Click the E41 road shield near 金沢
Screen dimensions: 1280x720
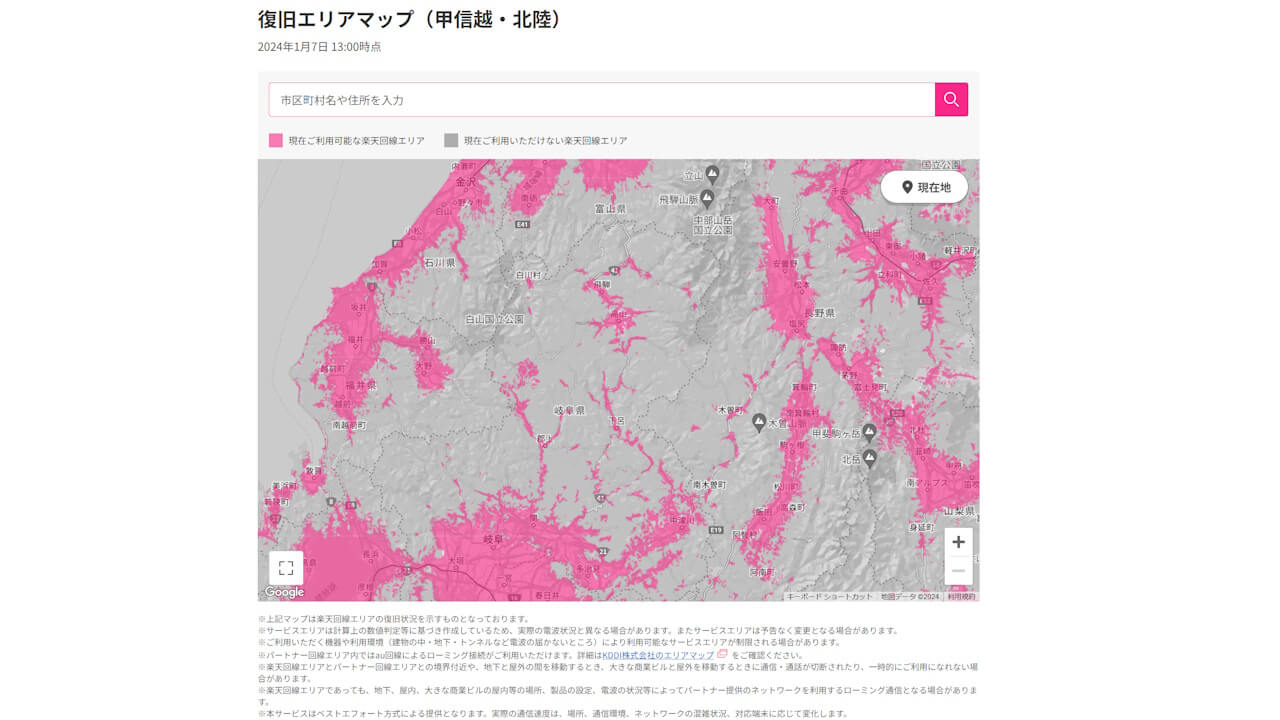tap(522, 225)
